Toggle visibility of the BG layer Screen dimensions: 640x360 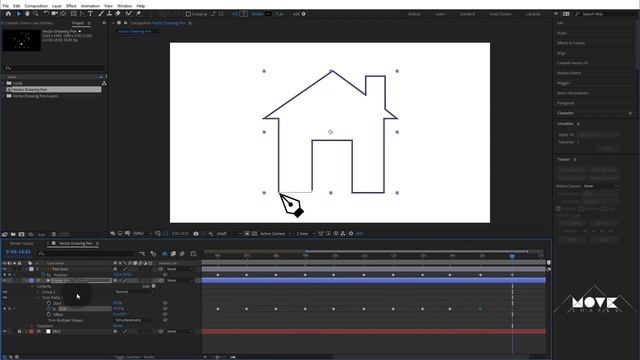[x=4, y=331]
